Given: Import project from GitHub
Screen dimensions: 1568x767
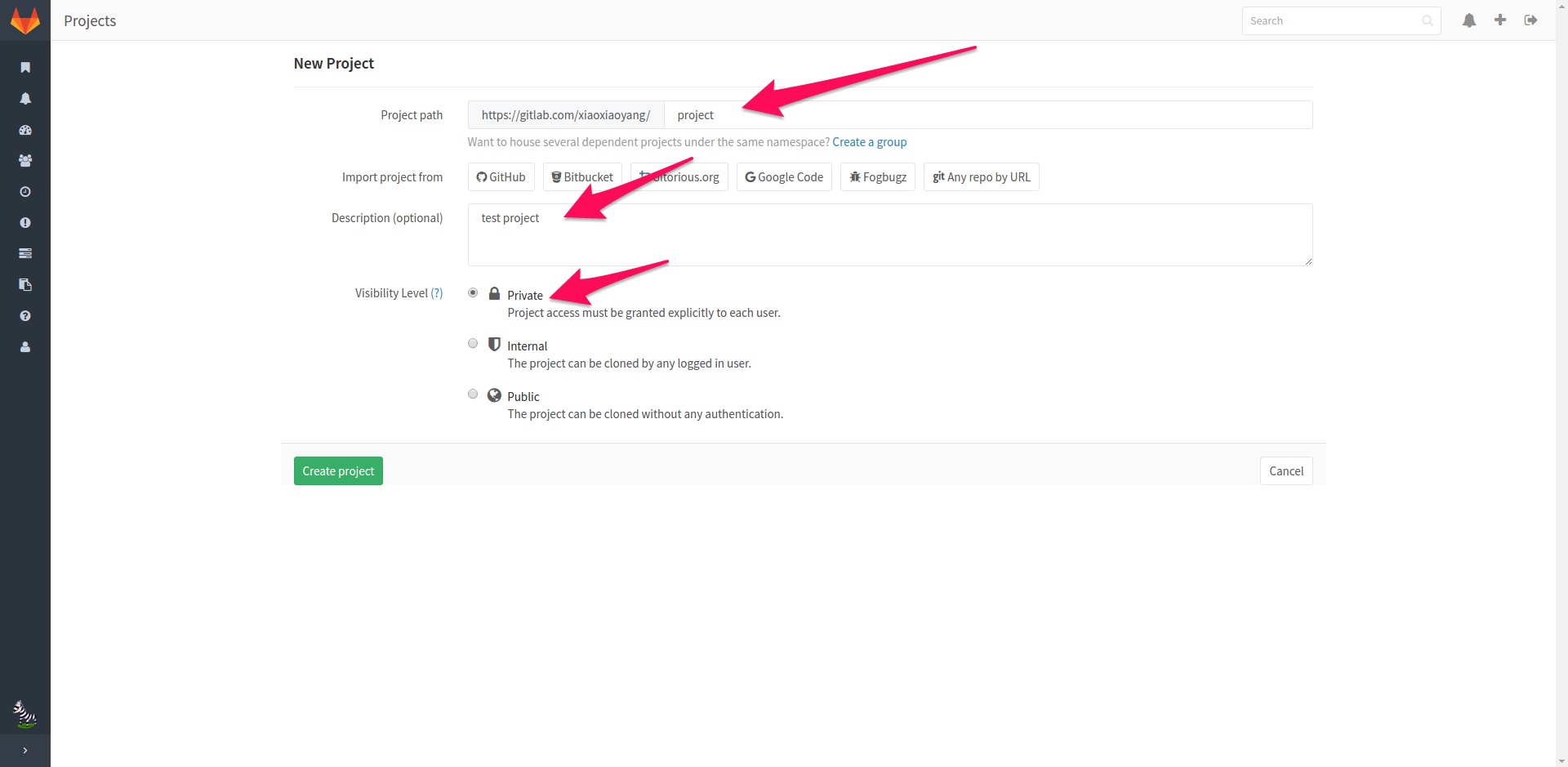Looking at the screenshot, I should 501,177.
